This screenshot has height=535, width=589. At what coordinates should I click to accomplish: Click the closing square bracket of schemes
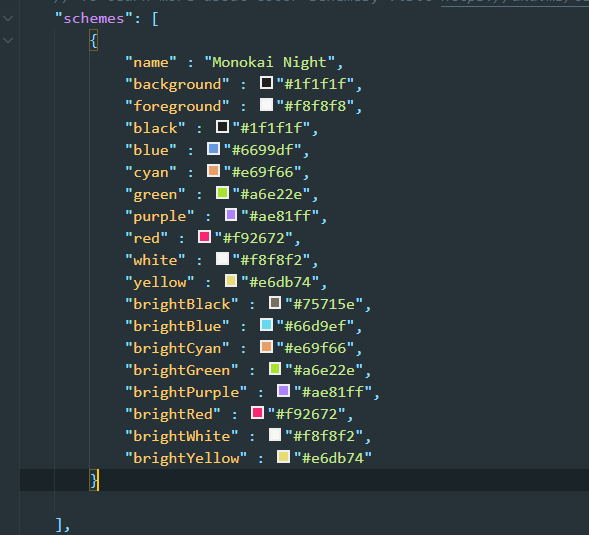[59, 524]
